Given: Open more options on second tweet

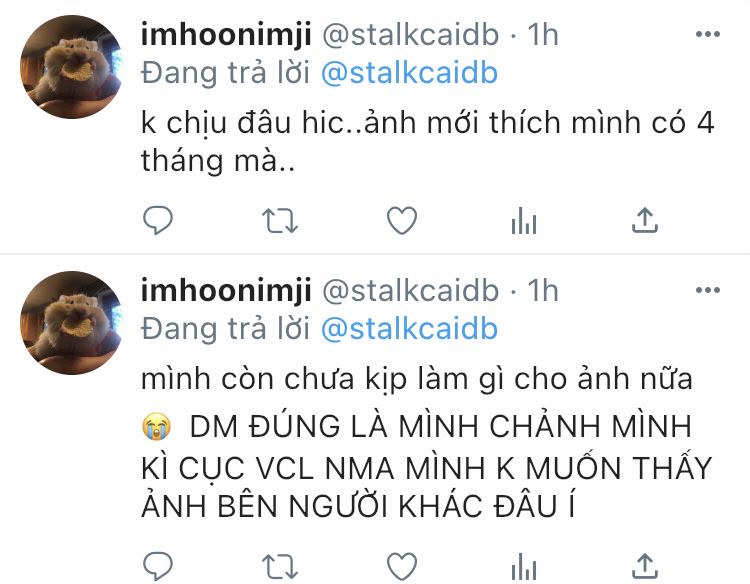Looking at the screenshot, I should pyautogui.click(x=708, y=290).
